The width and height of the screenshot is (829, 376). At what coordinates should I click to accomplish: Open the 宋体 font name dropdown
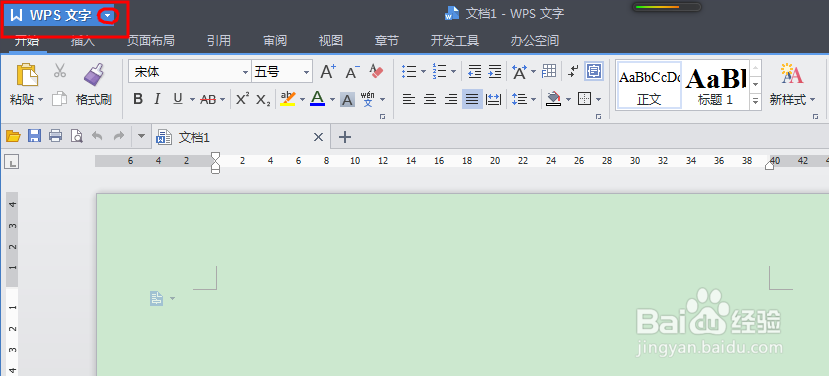tap(245, 72)
